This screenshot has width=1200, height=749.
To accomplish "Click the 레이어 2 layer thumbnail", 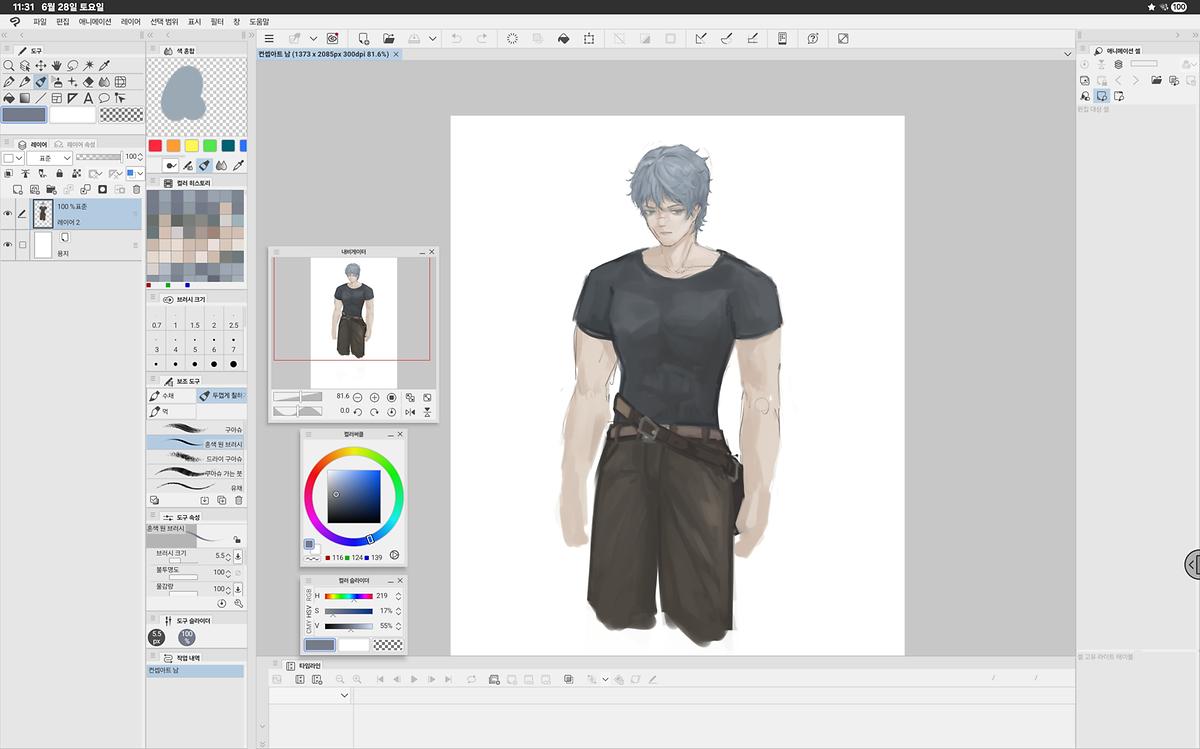I will 43,214.
